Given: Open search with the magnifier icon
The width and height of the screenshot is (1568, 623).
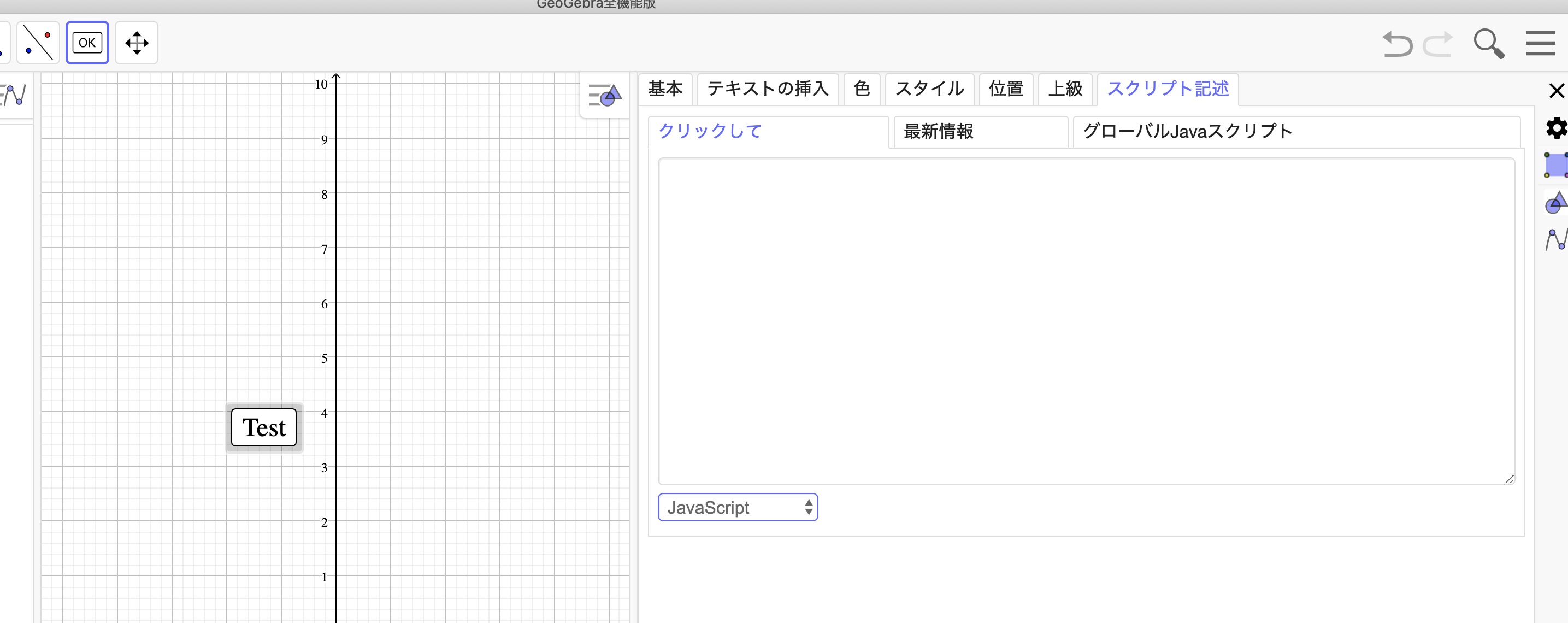Looking at the screenshot, I should click(1488, 43).
